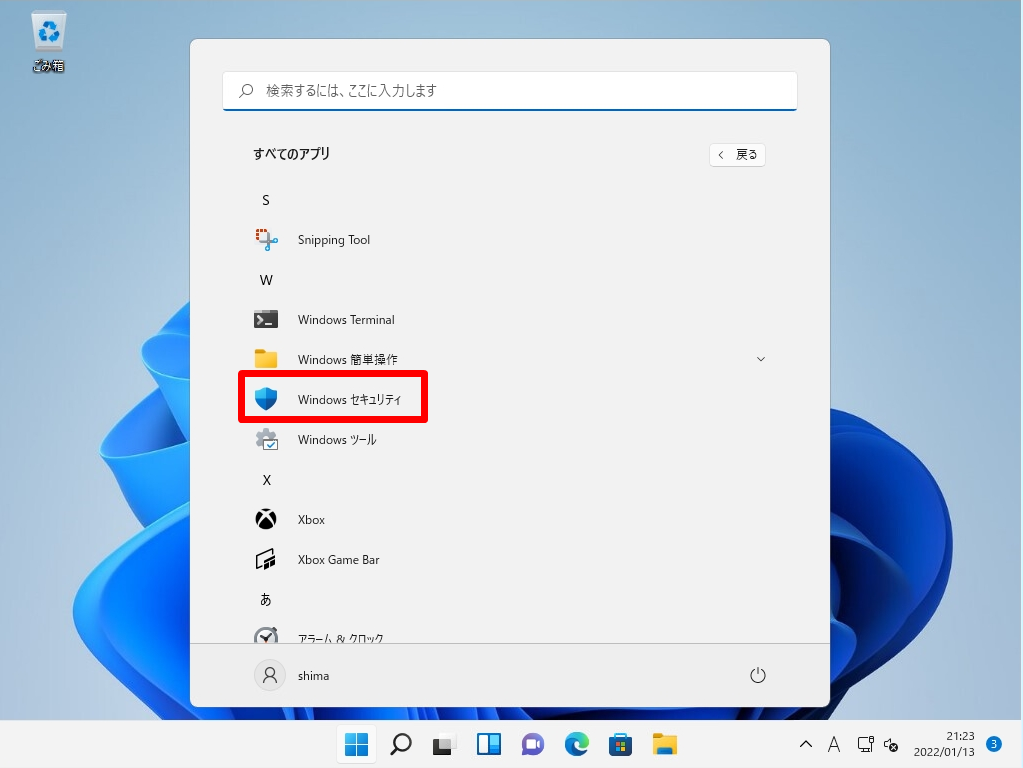The width and height of the screenshot is (1023, 768).
Task: Click the IME input mode A indicator
Action: coord(834,745)
